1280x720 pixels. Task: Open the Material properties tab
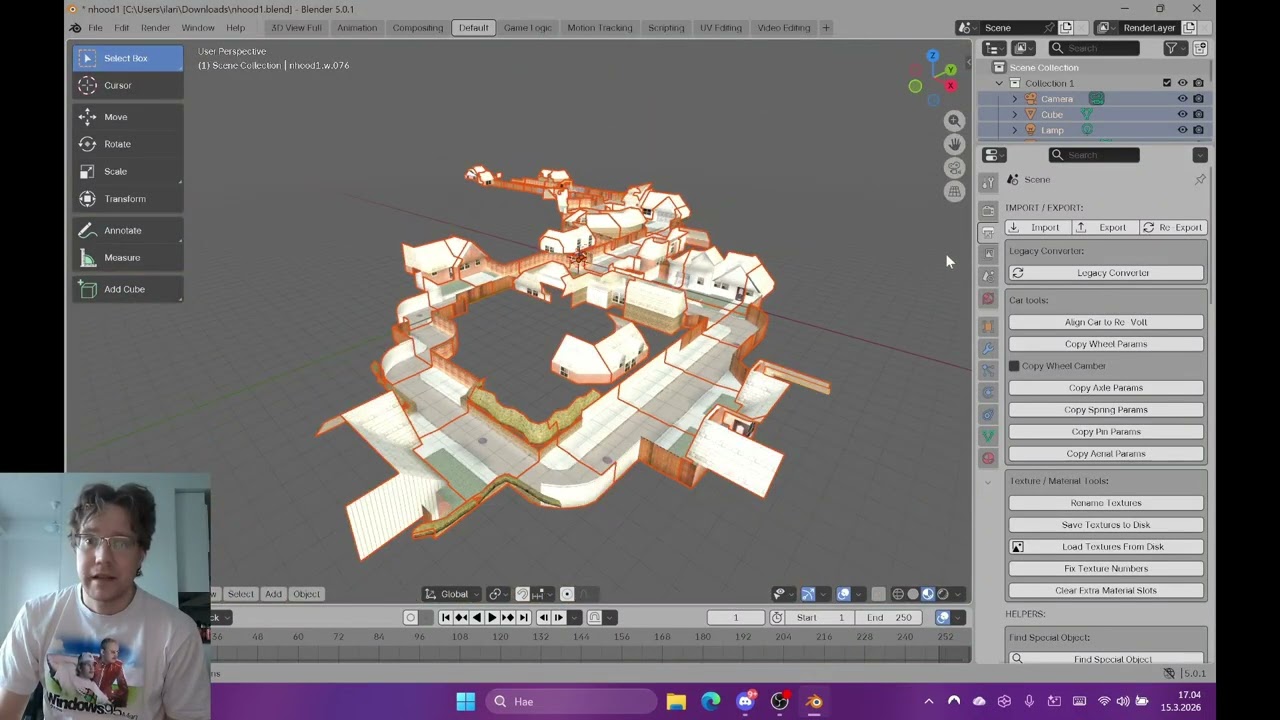pos(988,458)
